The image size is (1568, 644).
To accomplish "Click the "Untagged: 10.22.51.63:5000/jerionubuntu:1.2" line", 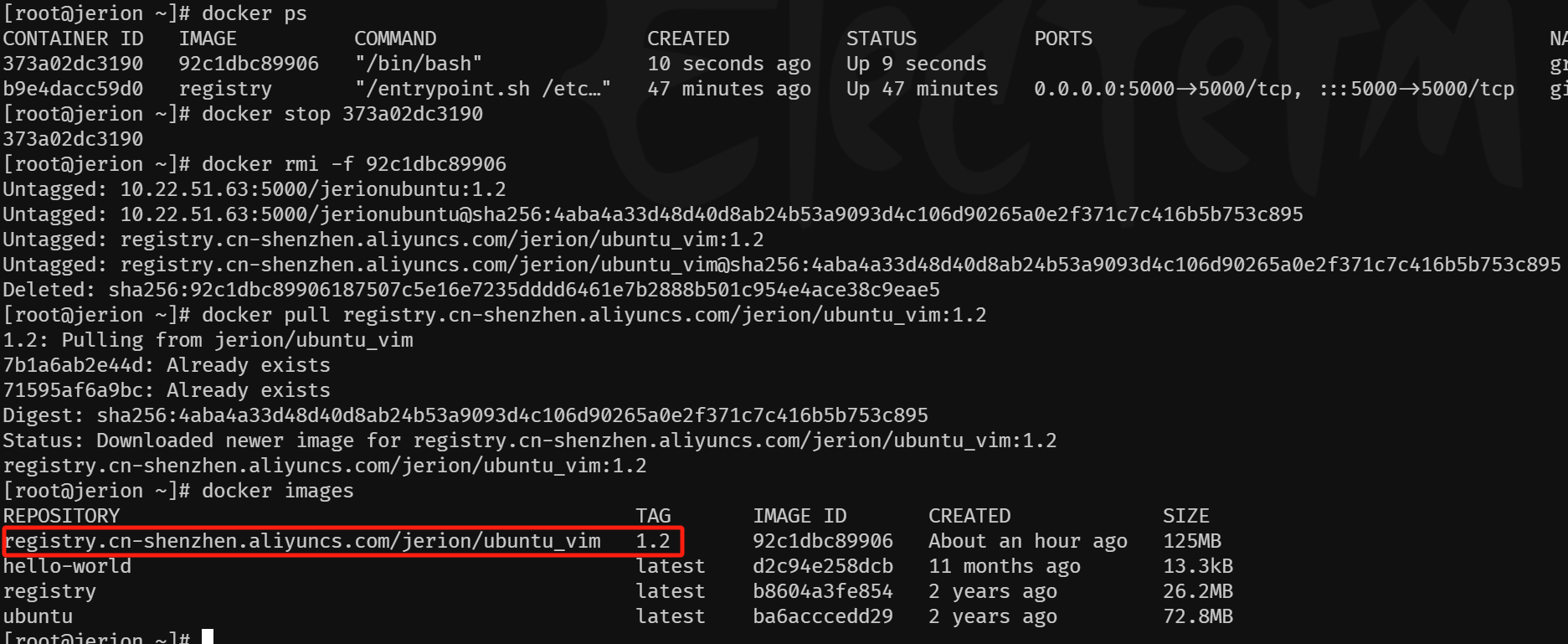I will coord(254,189).
